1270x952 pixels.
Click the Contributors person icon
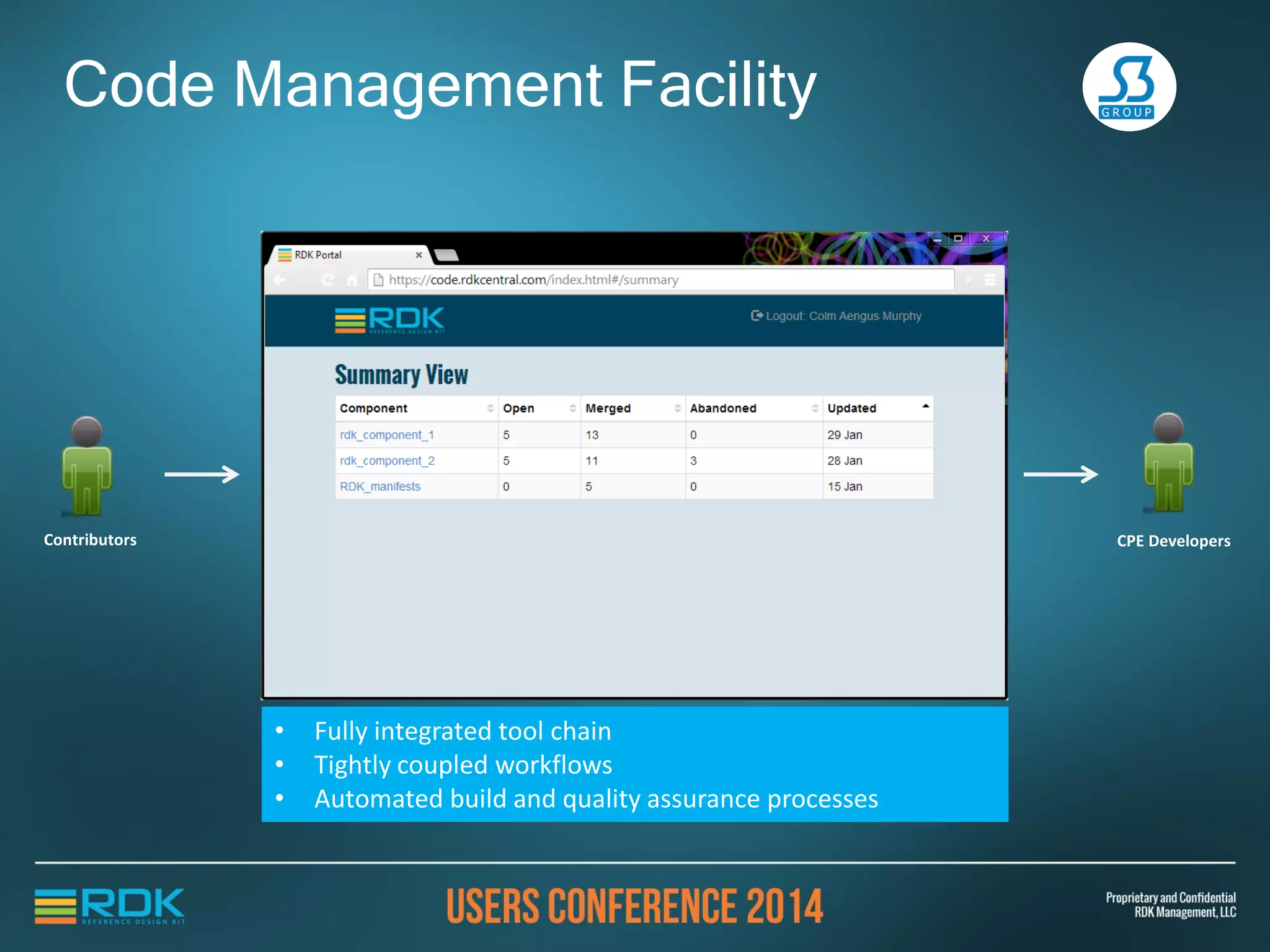(87, 467)
